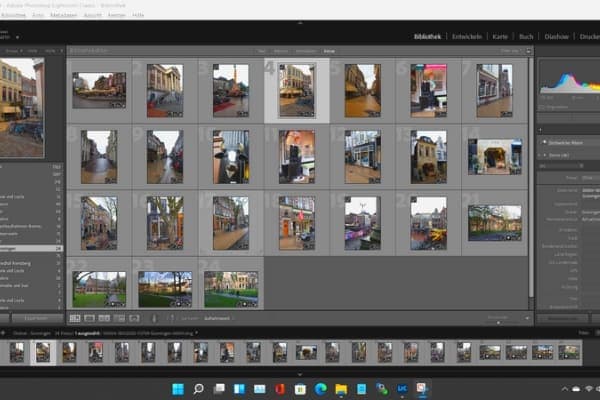Screen dimensions: 600x400
Task: Open the filmstrip source path dropdown arrow
Action: [196, 333]
